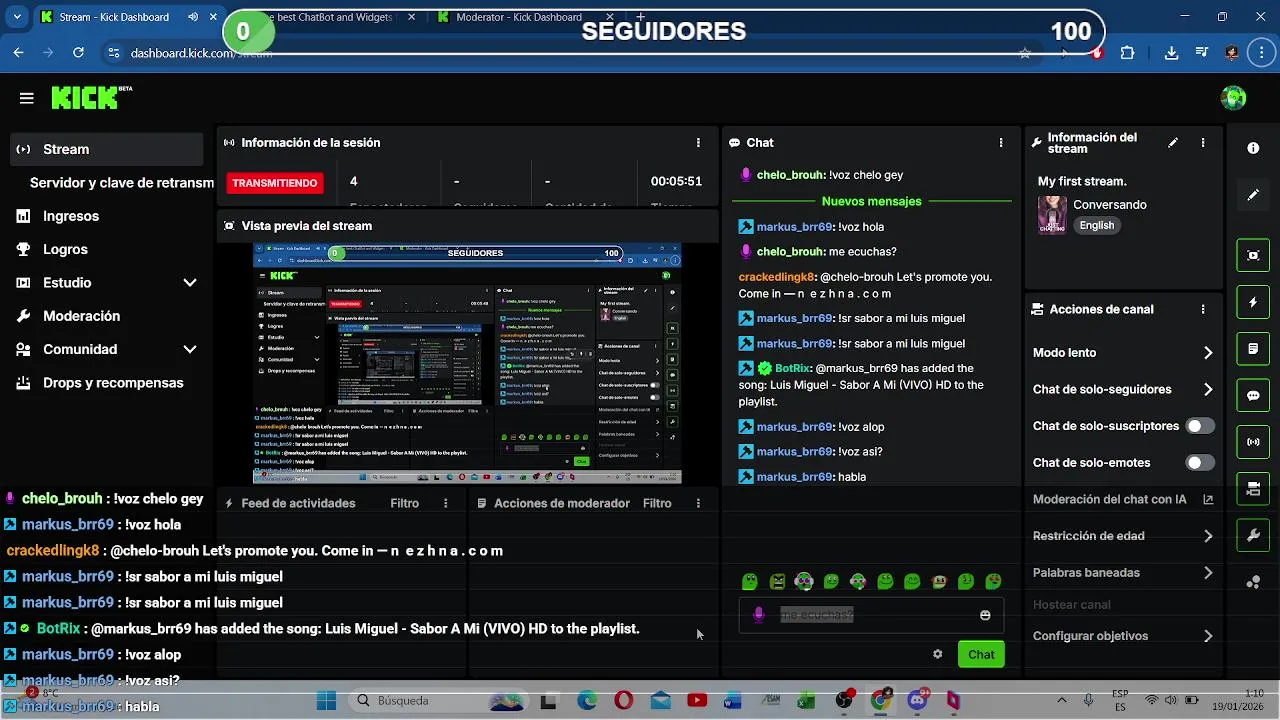Toggle the chat bubble widget icon in the sidebar
The image size is (1280, 720).
[x=1253, y=395]
